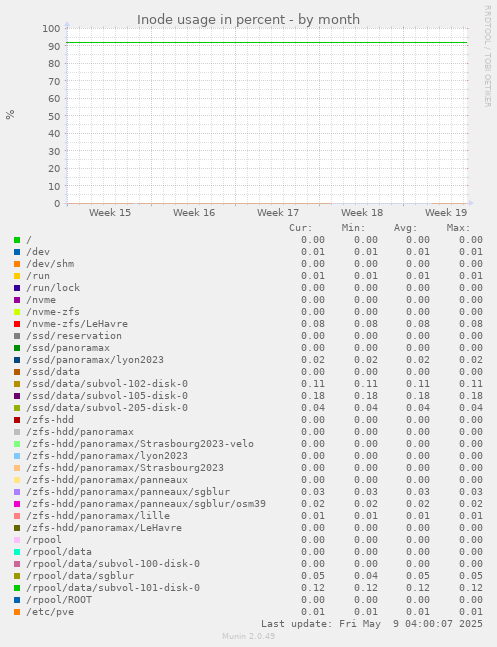Click the Avg: column header
The image size is (497, 647).
(x=406, y=228)
